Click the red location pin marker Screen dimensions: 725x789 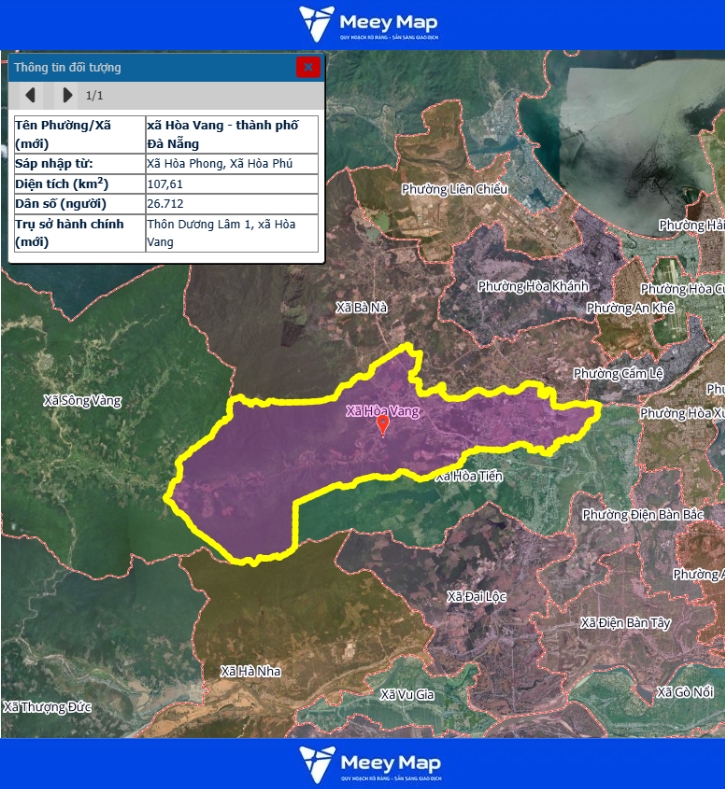click(382, 425)
